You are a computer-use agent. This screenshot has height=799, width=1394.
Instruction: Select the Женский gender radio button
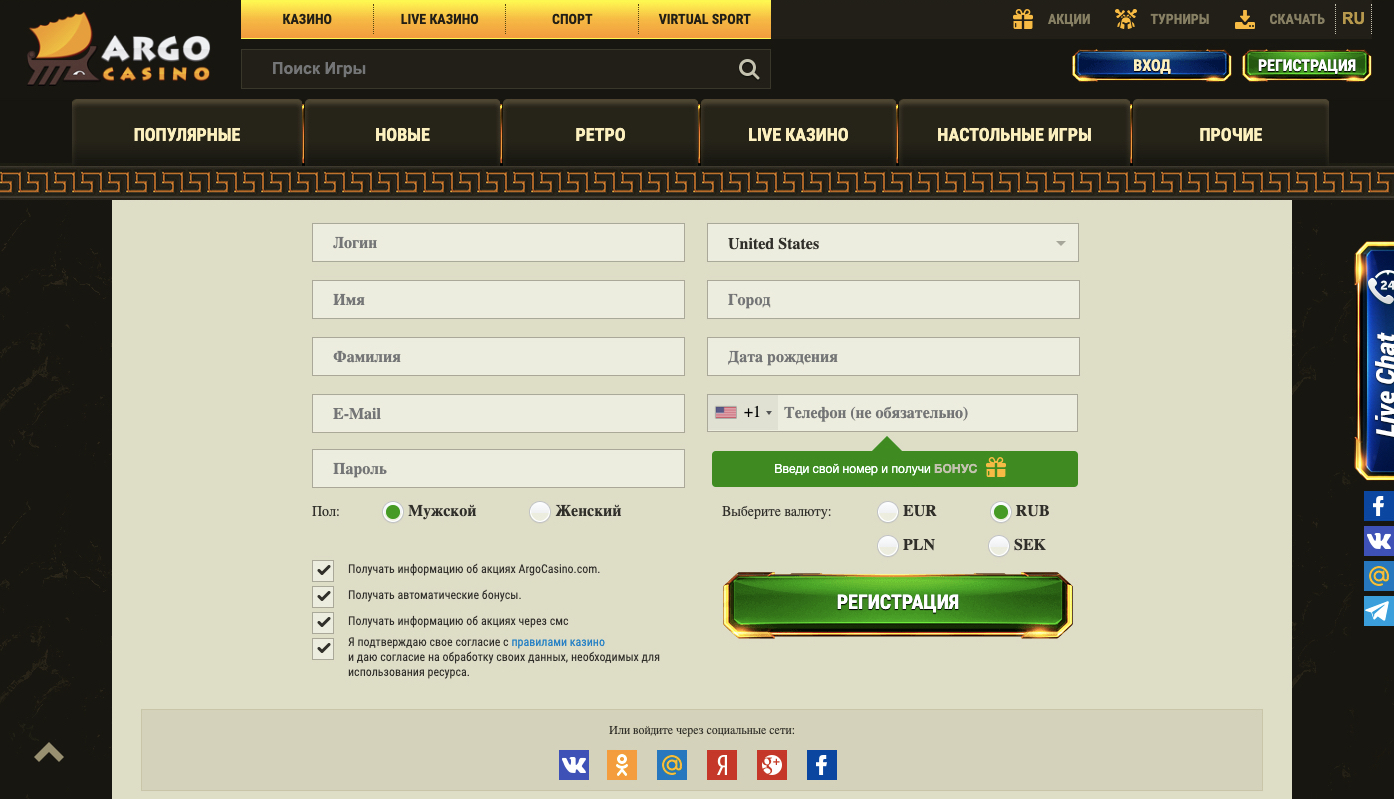[x=540, y=512]
